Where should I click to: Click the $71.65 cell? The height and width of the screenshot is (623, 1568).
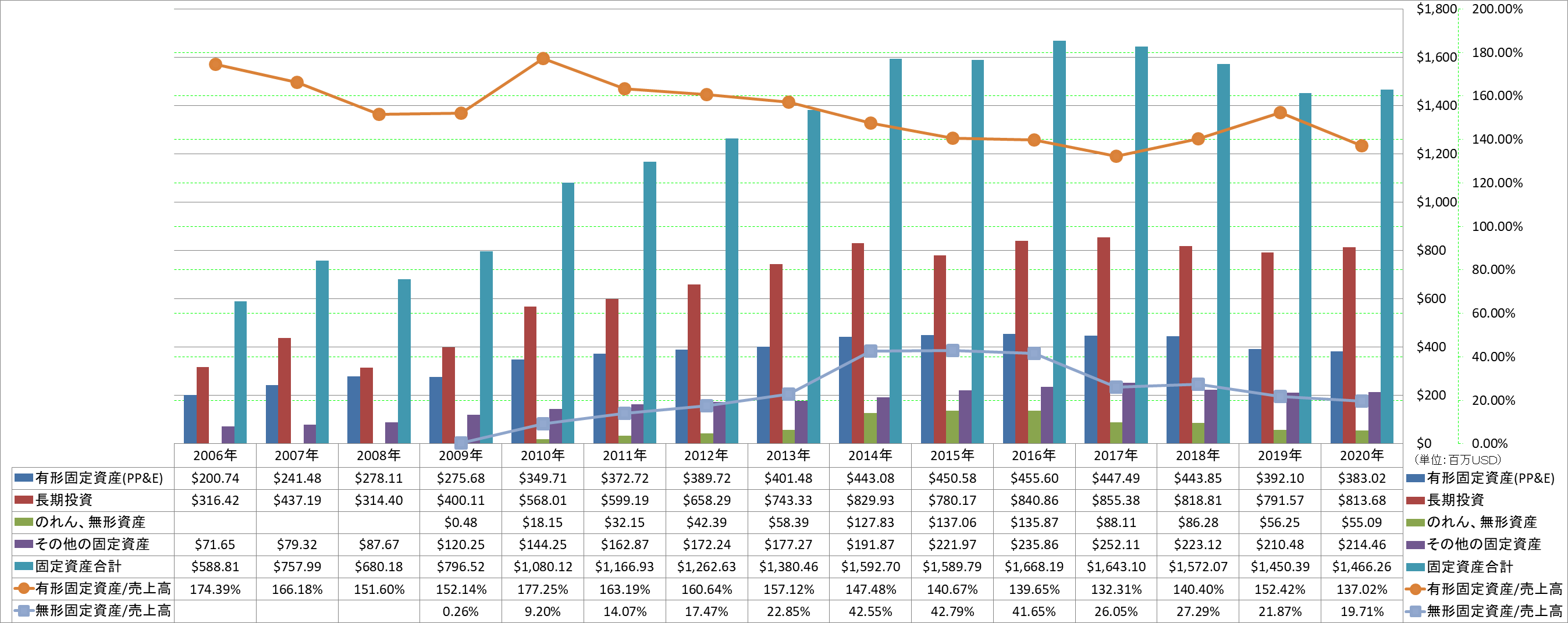pos(215,544)
